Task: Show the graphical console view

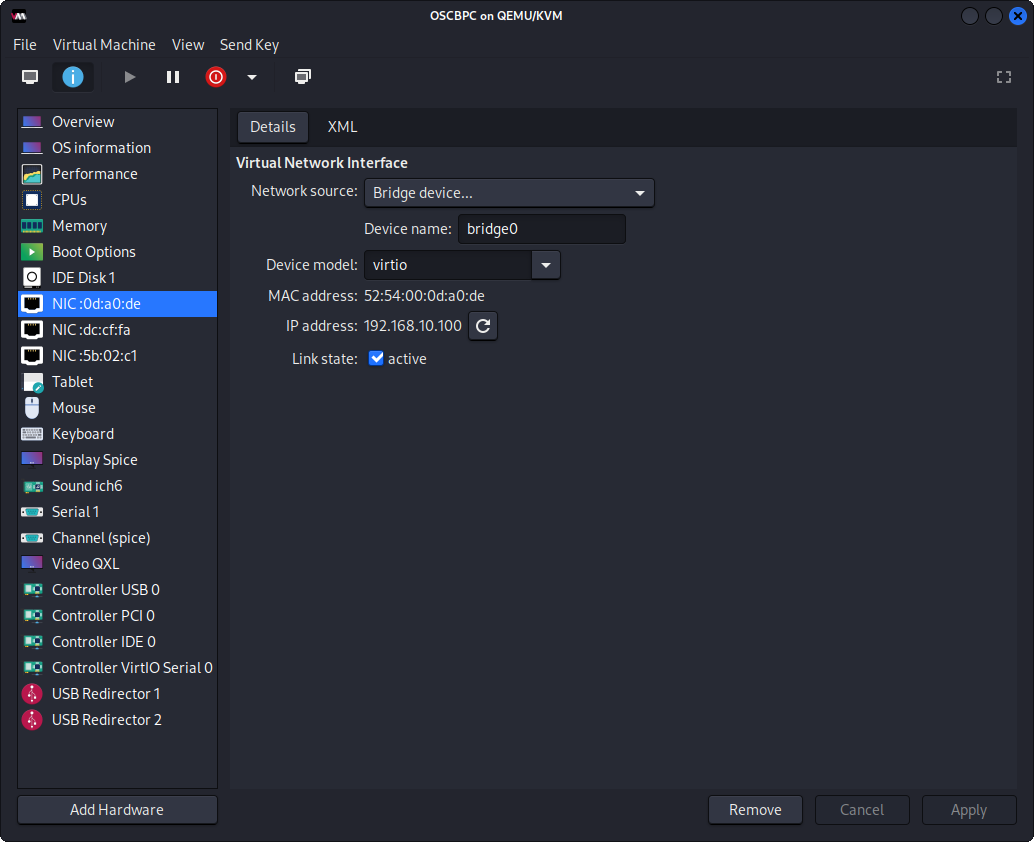Action: coord(30,77)
